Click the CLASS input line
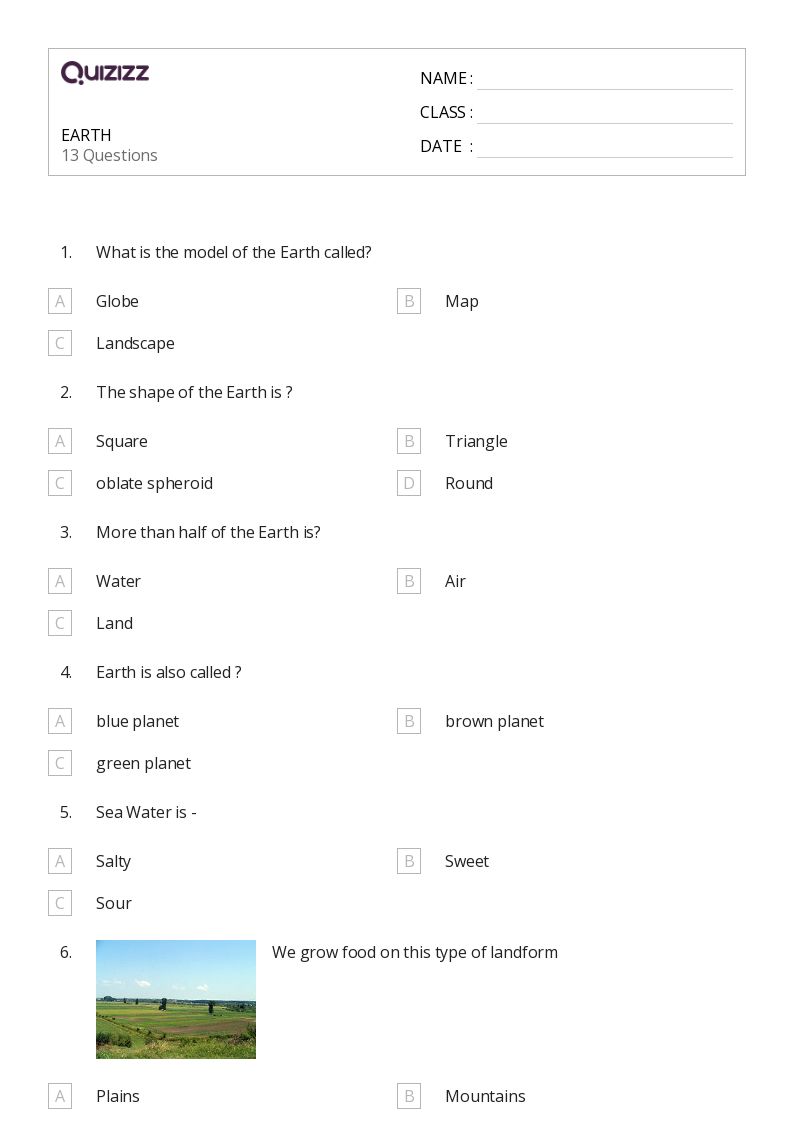Image resolution: width=794 pixels, height=1123 pixels. coord(604,114)
